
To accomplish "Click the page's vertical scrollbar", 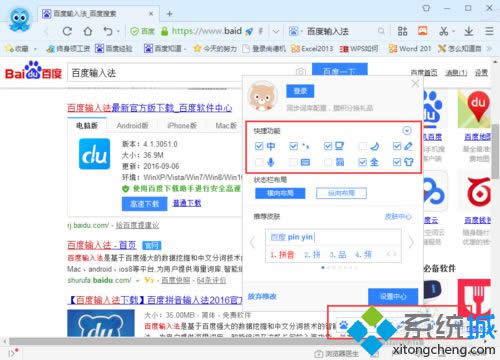I will (x=496, y=152).
